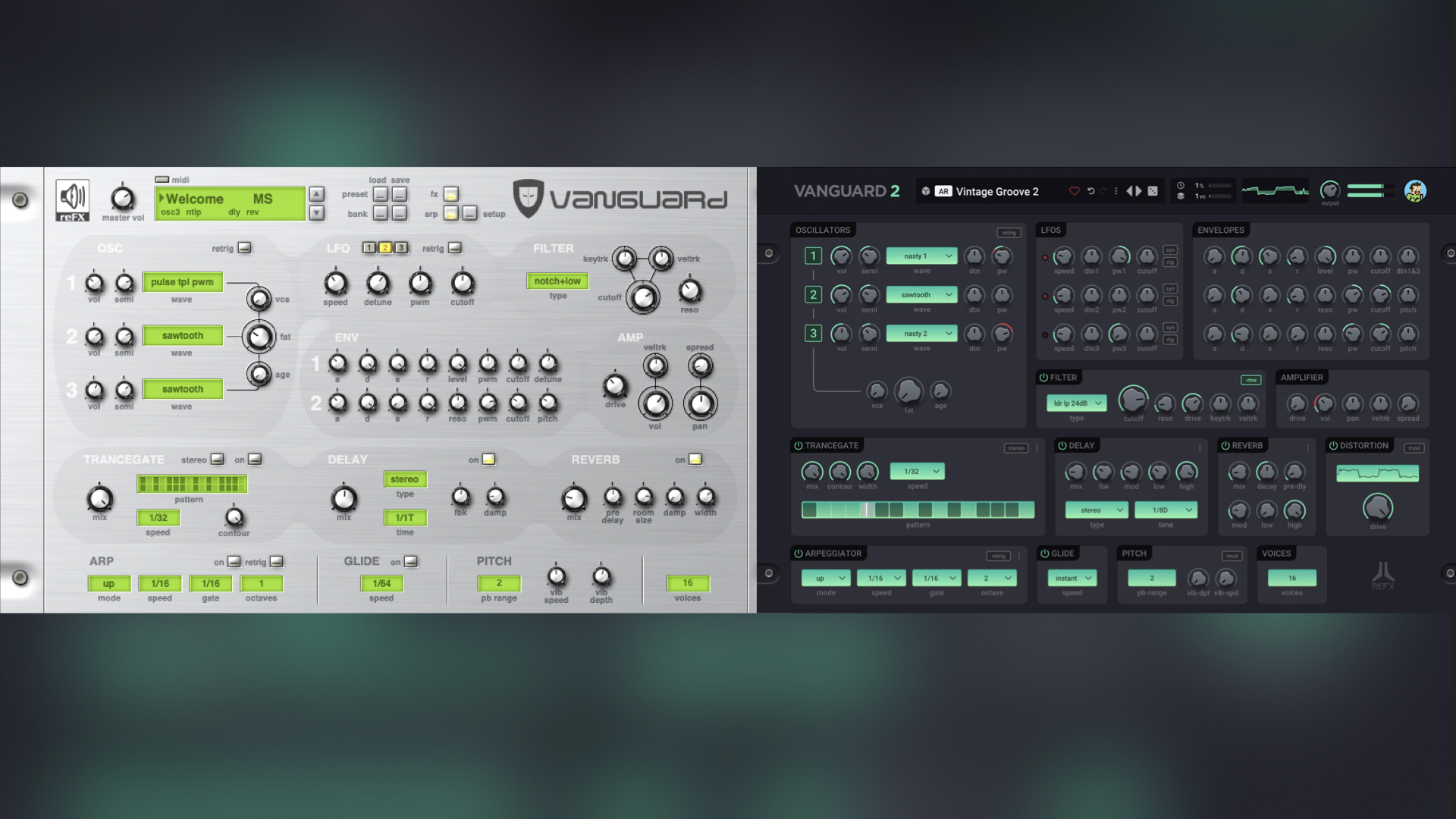The width and height of the screenshot is (1456, 819).
Task: Click notch+low filter type selector
Action: 557,281
